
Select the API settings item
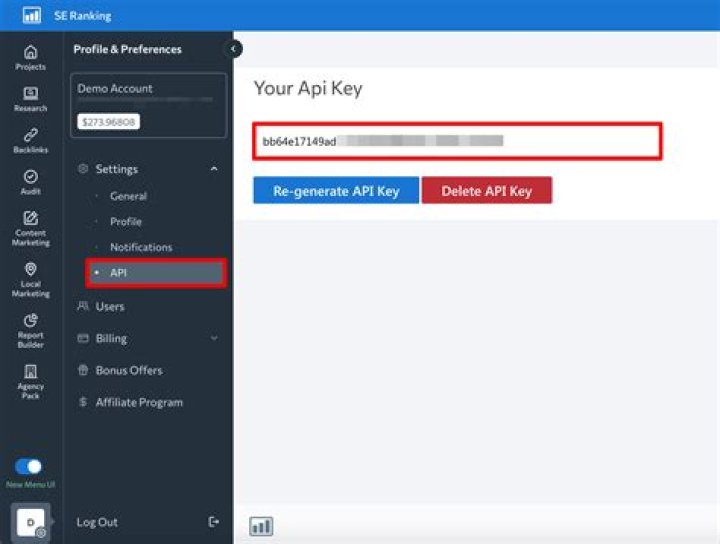[x=156, y=273]
